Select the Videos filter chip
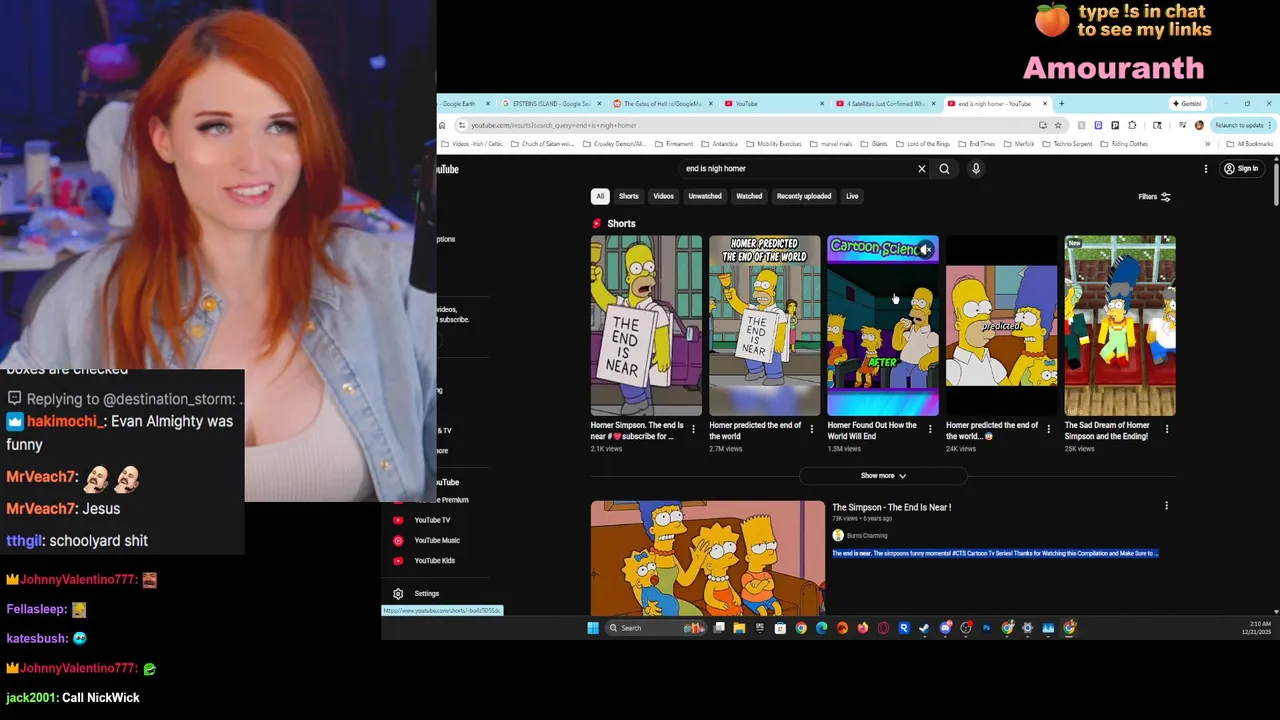Viewport: 1280px width, 720px height. 664,196
